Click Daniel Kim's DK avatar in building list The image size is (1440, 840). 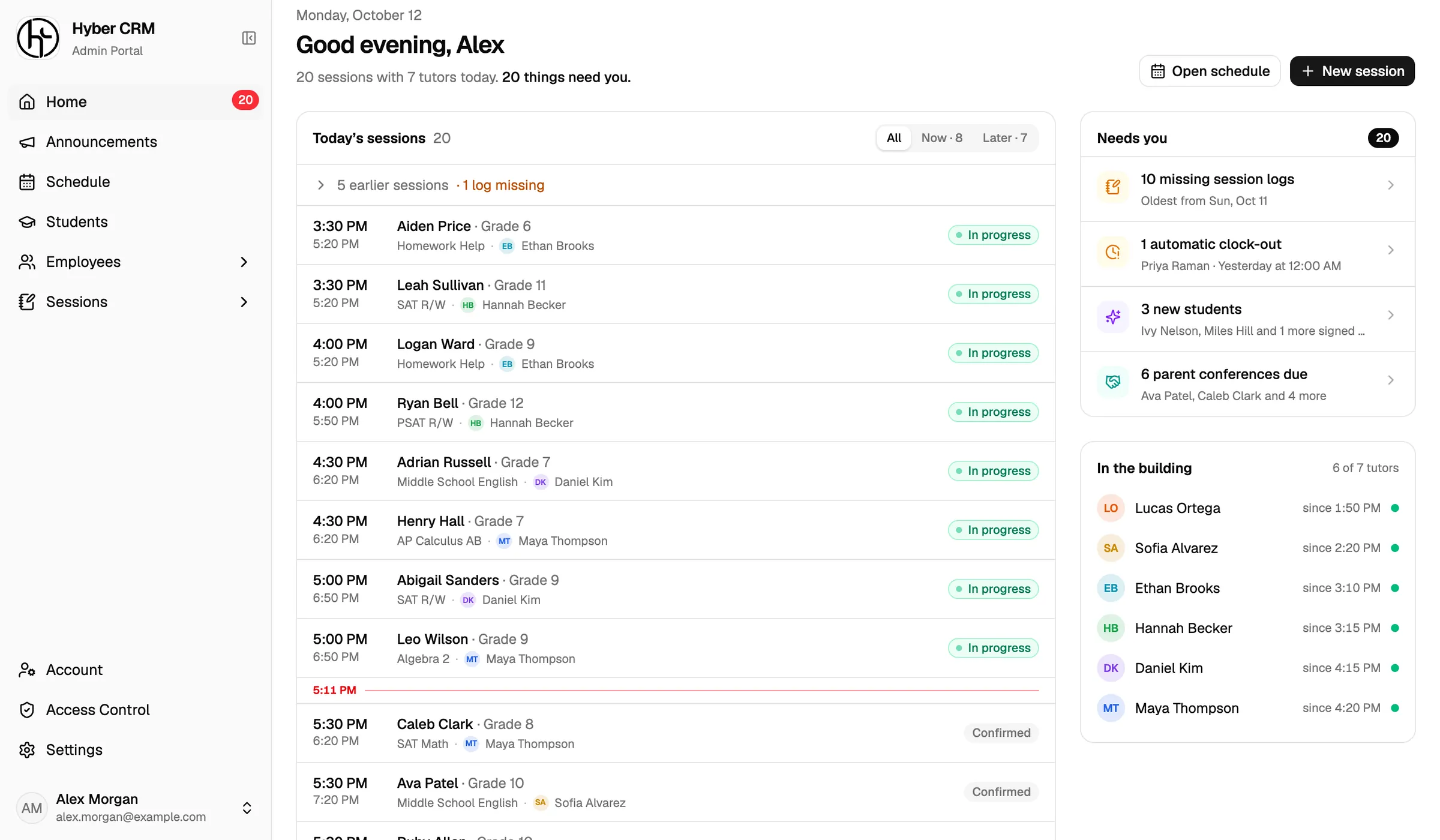click(x=1111, y=668)
